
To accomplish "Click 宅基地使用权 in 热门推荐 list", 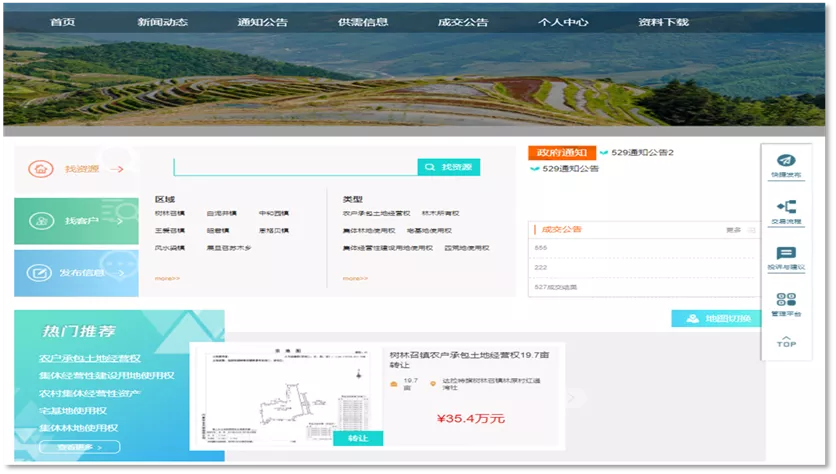I will coord(73,411).
